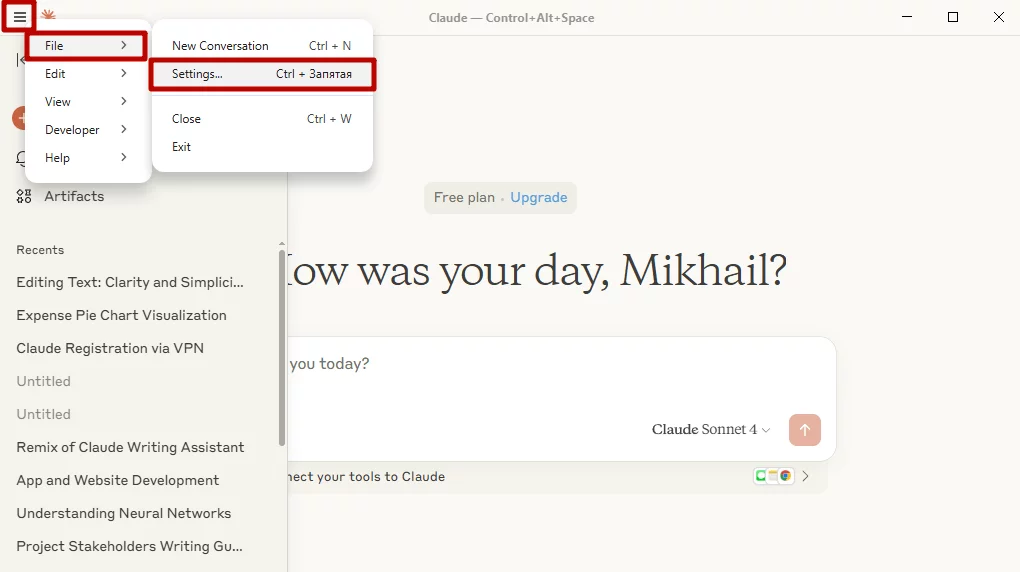Close the Claude window
The image size is (1020, 572).
[x=999, y=17]
